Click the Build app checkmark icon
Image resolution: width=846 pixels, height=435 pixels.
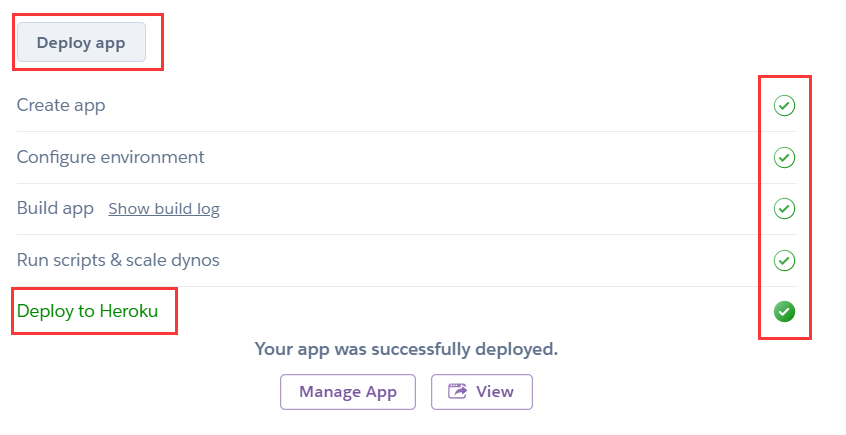pos(784,208)
